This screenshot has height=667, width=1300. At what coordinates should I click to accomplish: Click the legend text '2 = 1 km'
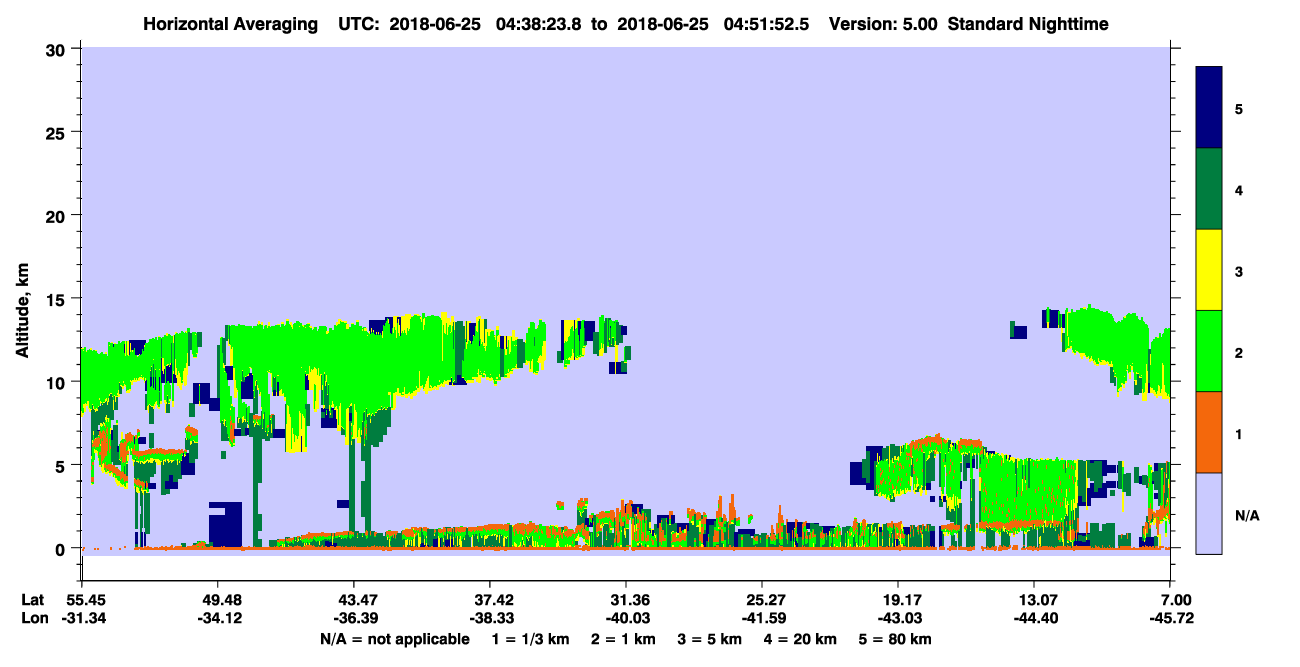624,639
